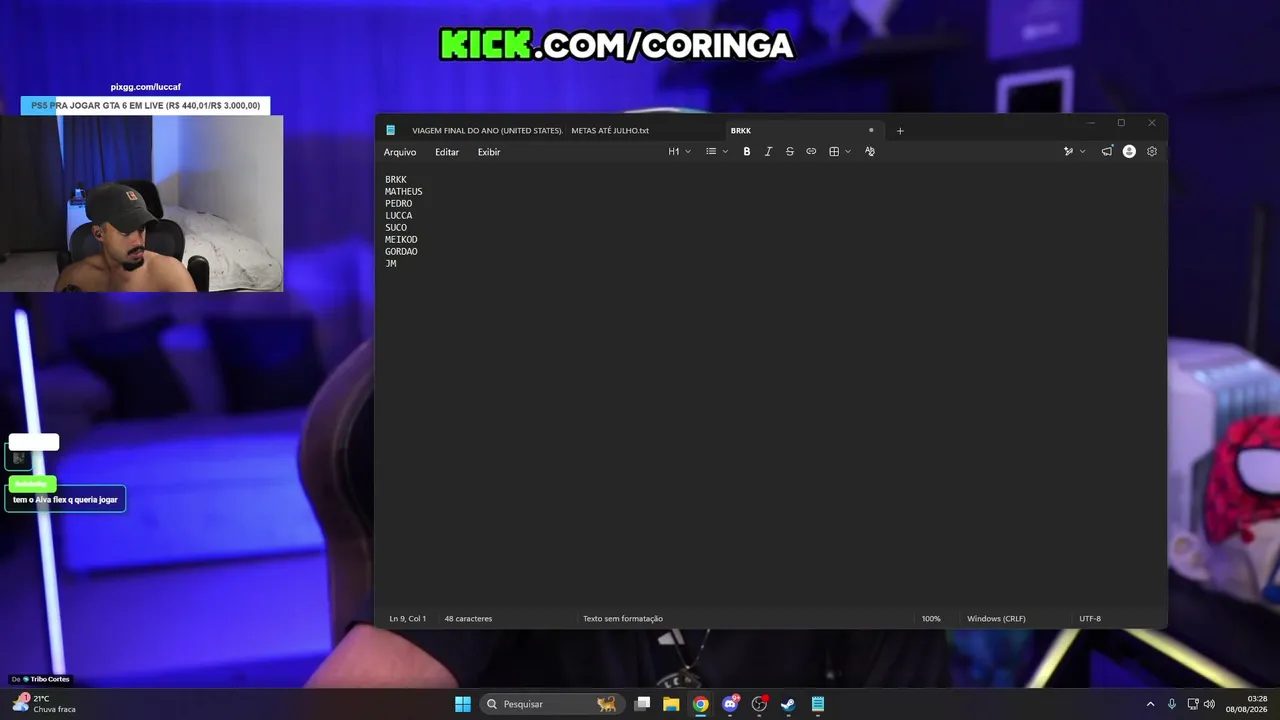Click the GORDAO line in the editor
Image resolution: width=1280 pixels, height=720 pixels.
401,252
